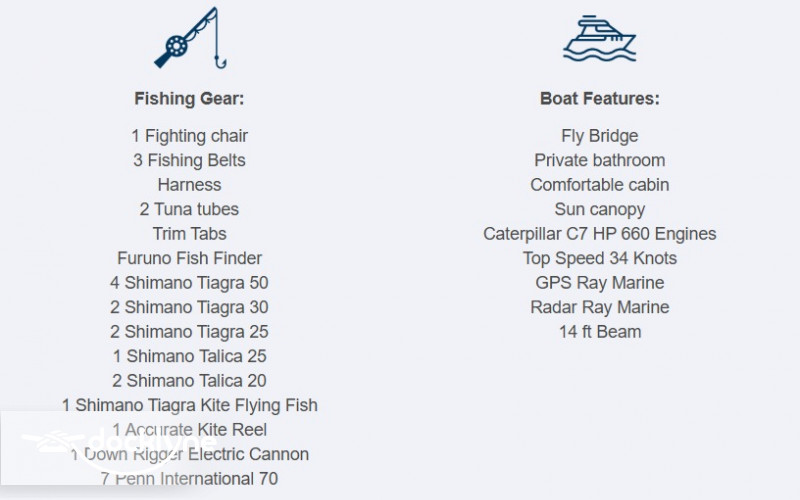Click the 2 Tuna tubes entry
The width and height of the screenshot is (800, 500).
coord(189,209)
